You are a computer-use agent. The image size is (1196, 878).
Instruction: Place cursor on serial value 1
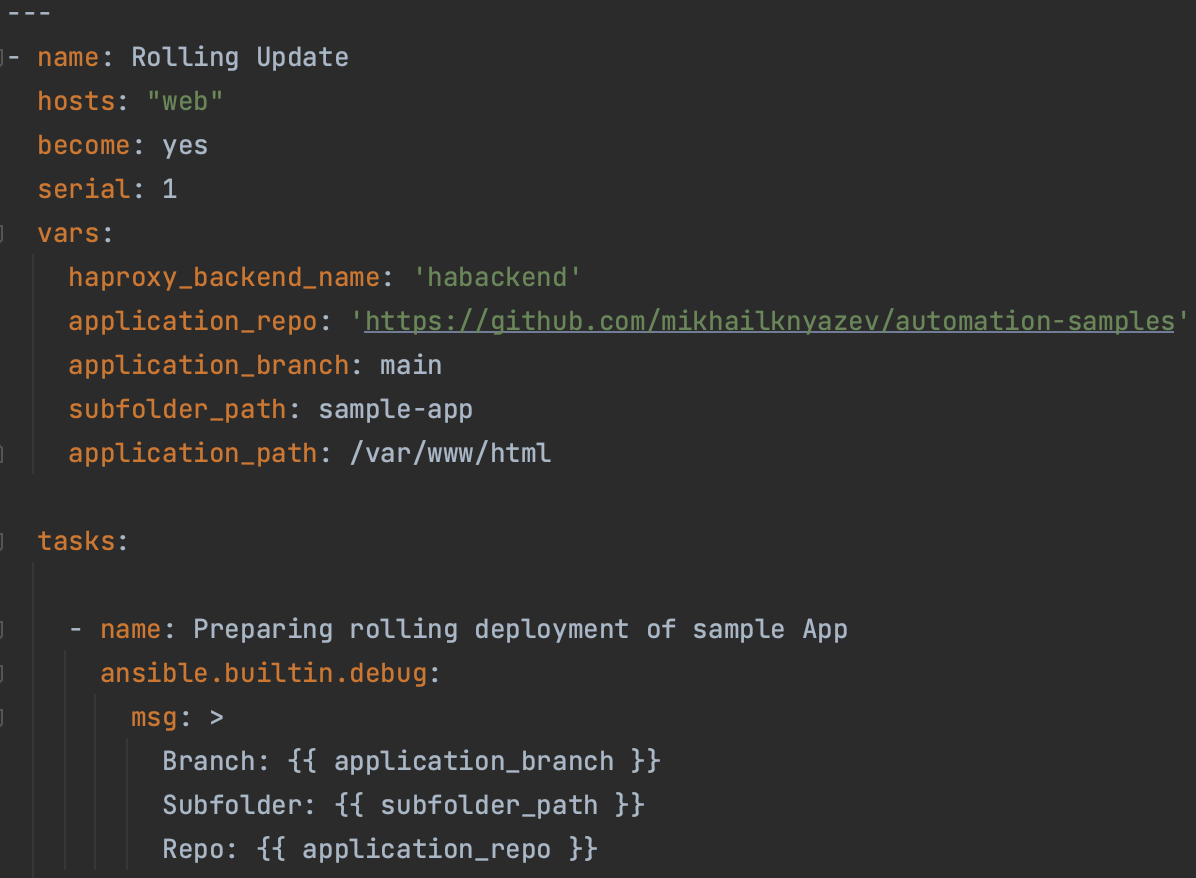[x=170, y=189]
